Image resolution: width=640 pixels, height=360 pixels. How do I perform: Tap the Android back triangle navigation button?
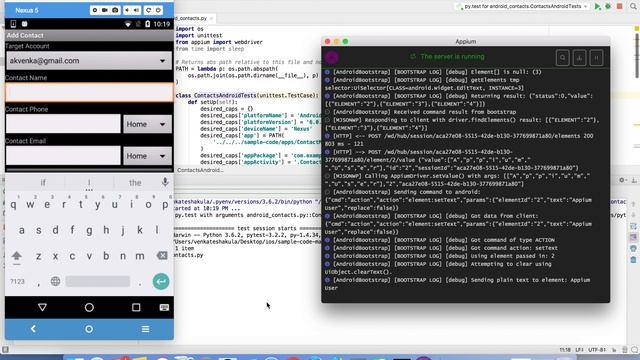pos(42,307)
